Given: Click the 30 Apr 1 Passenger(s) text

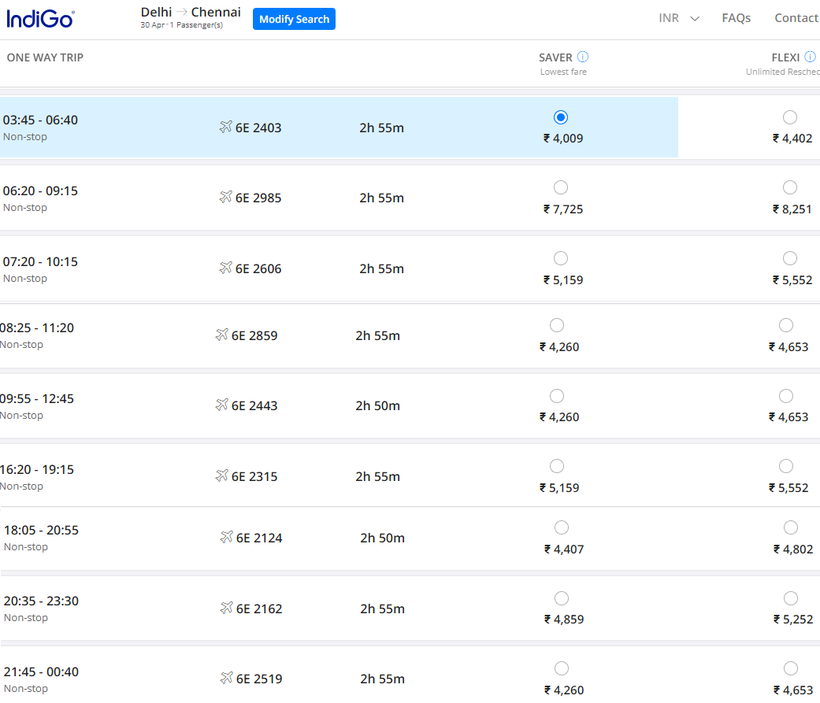Looking at the screenshot, I should [x=181, y=25].
